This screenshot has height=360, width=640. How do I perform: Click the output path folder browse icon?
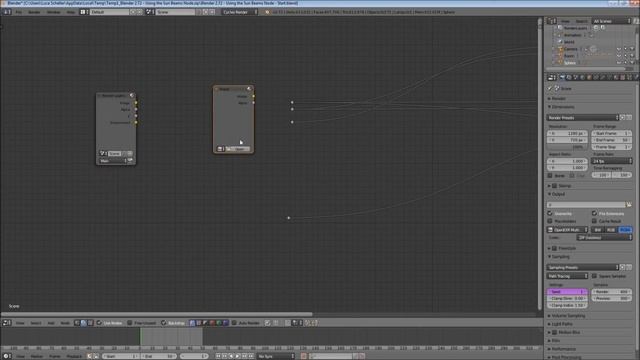629,204
